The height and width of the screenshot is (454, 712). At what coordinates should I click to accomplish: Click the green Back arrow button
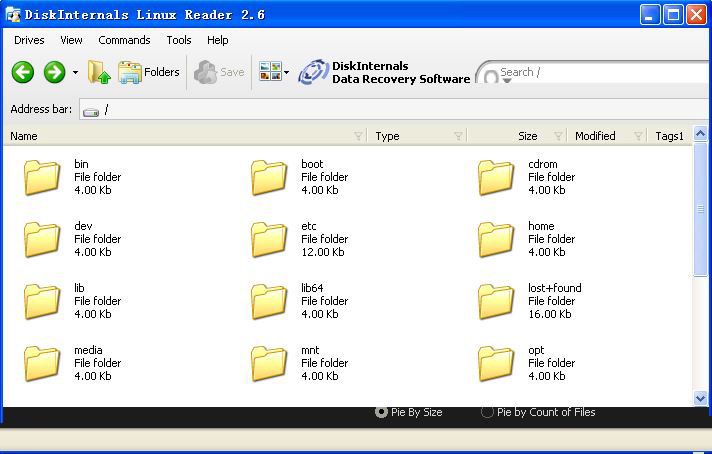[x=23, y=72]
